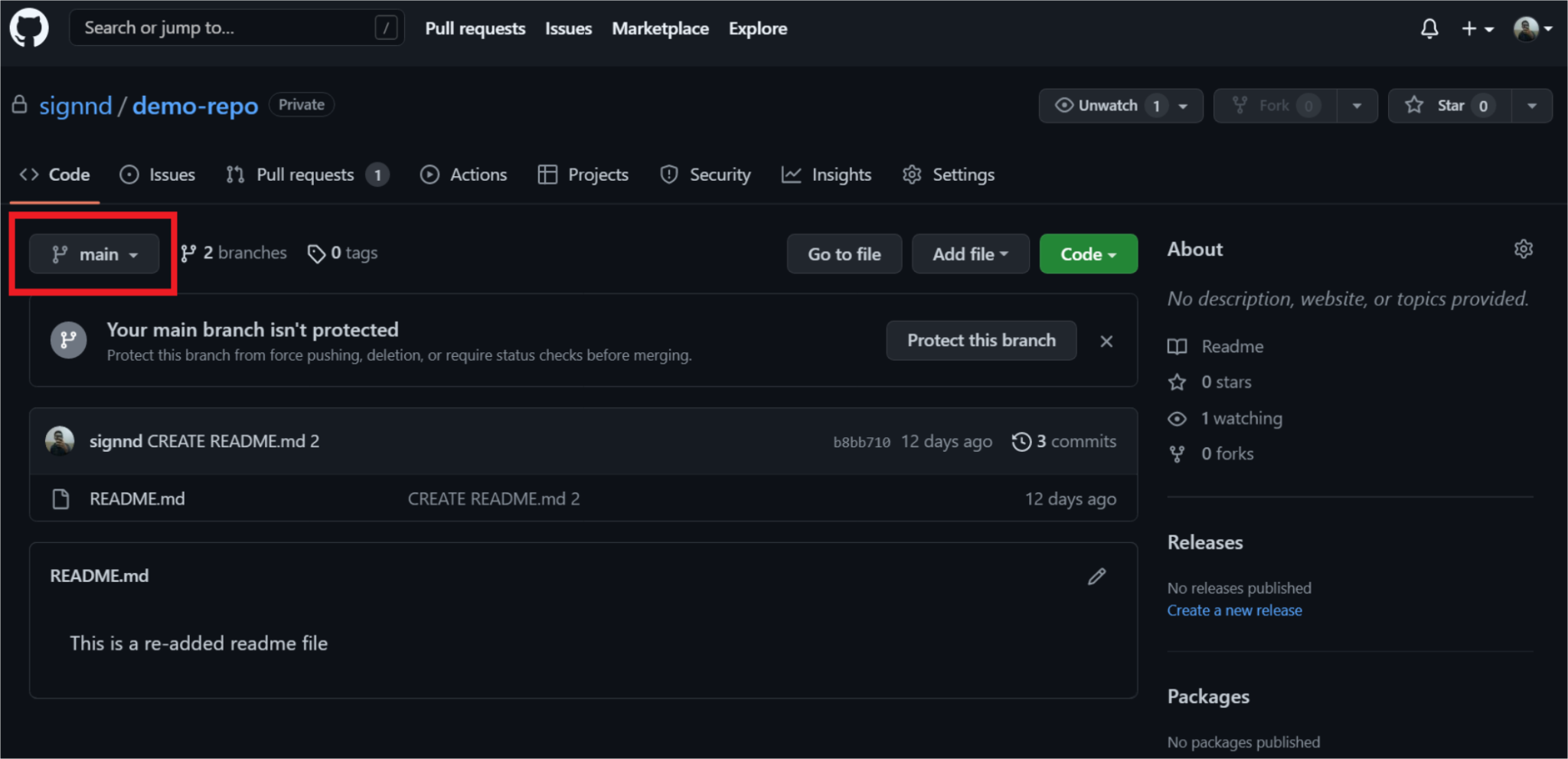Open the Add file dropdown
The width and height of the screenshot is (1568, 759).
(970, 254)
